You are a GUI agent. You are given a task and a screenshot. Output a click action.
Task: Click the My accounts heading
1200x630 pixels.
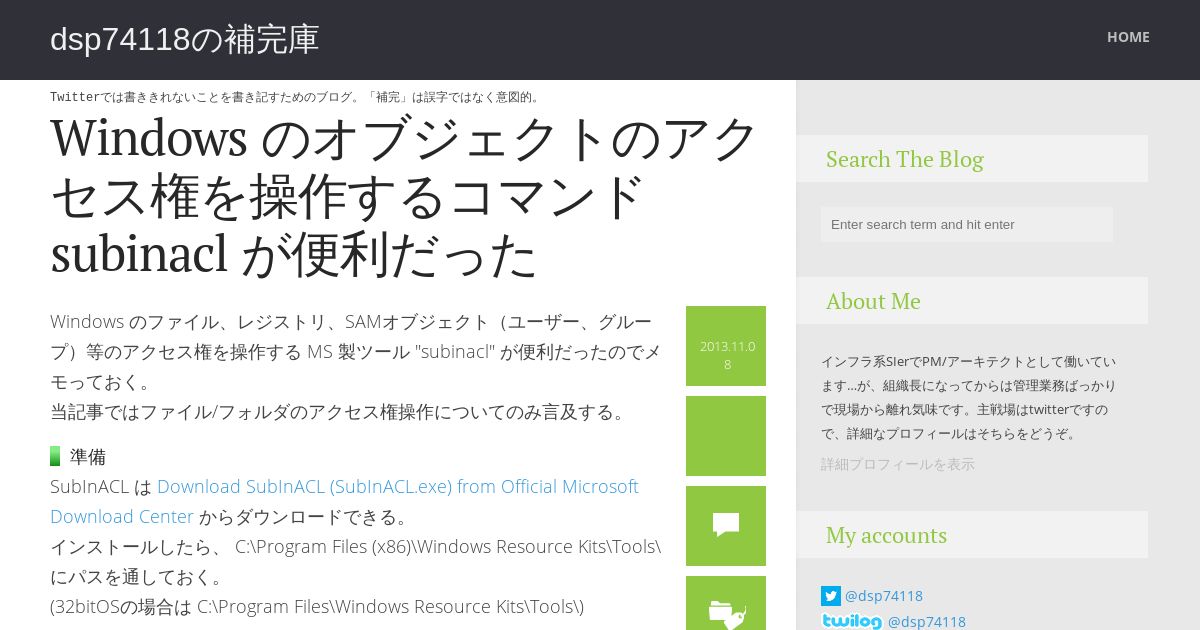[886, 535]
